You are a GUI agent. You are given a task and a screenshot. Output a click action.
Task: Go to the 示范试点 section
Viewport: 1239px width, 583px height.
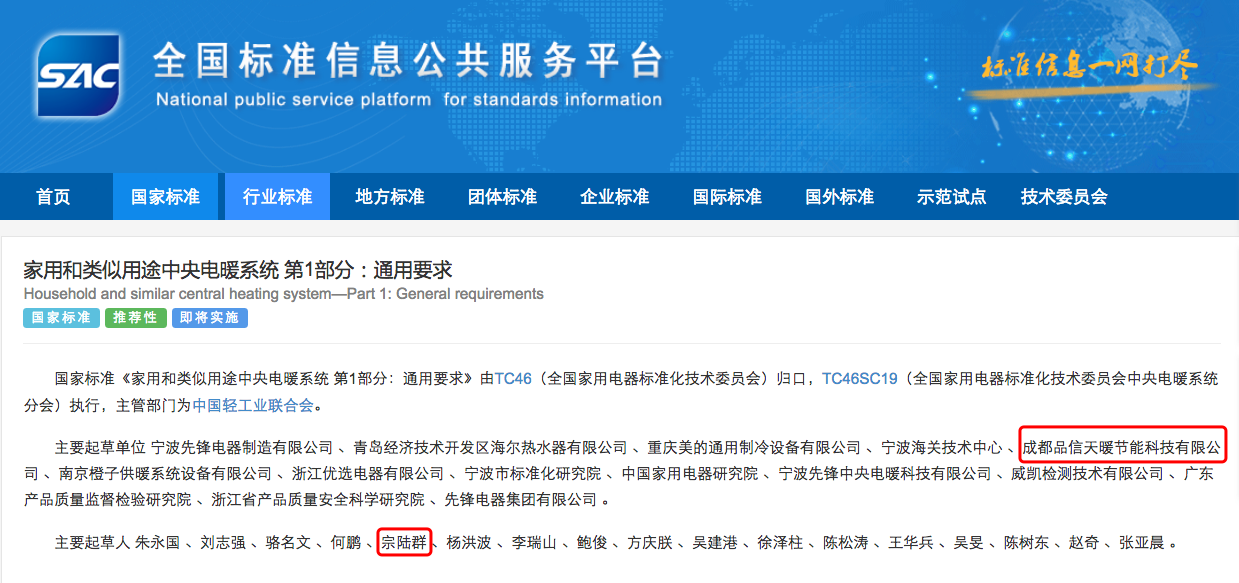pyautogui.click(x=951, y=197)
